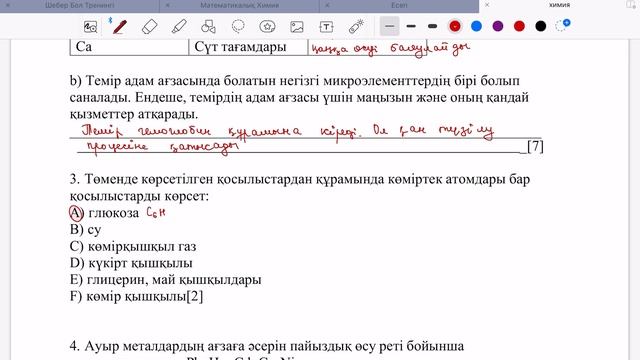Click the [7] score marker
Image resolution: width=640 pixels, height=360 pixels.
click(536, 146)
